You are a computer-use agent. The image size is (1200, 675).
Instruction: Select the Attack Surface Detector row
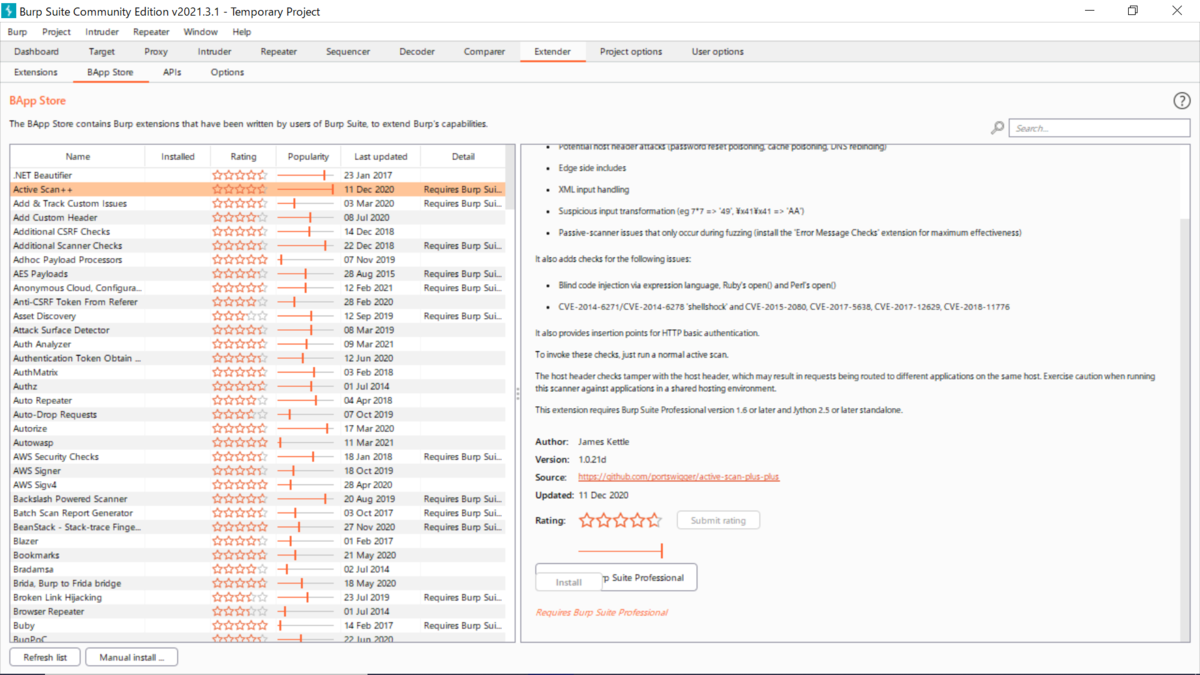pyautogui.click(x=258, y=330)
